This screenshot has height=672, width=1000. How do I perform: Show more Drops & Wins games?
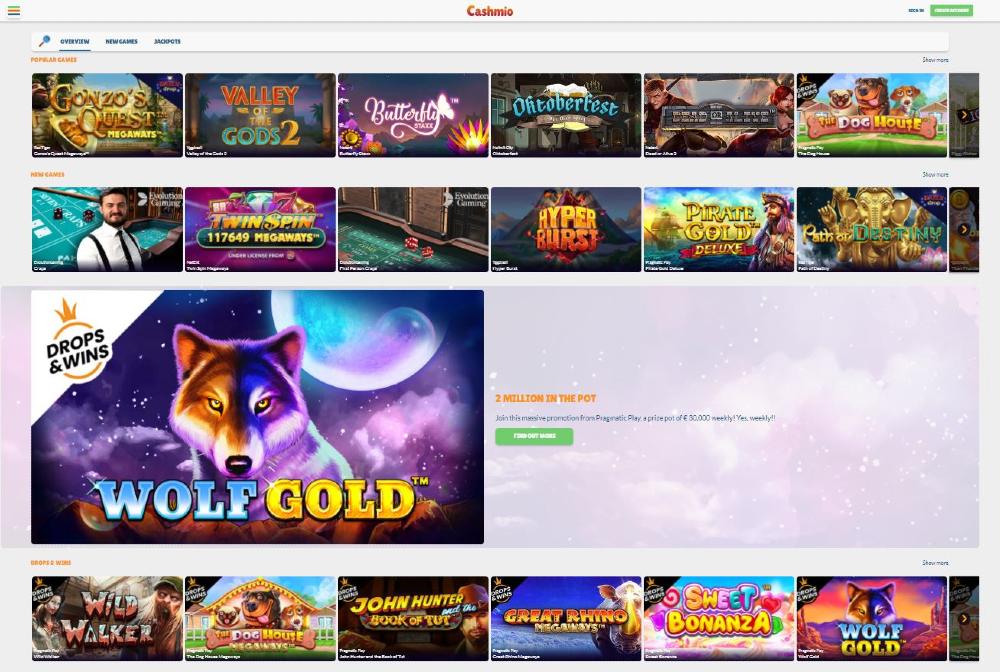[935, 563]
